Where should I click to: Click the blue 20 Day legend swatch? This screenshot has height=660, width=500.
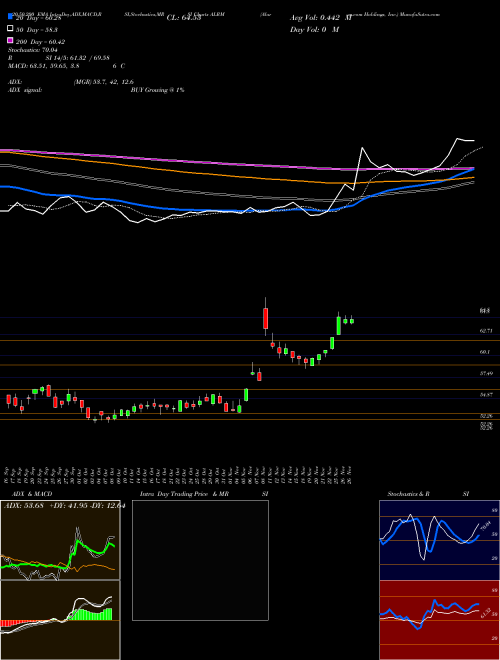click(10, 17)
